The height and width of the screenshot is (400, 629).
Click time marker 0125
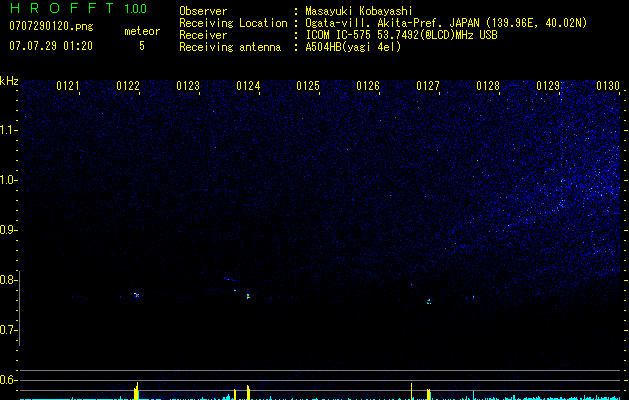tap(308, 86)
